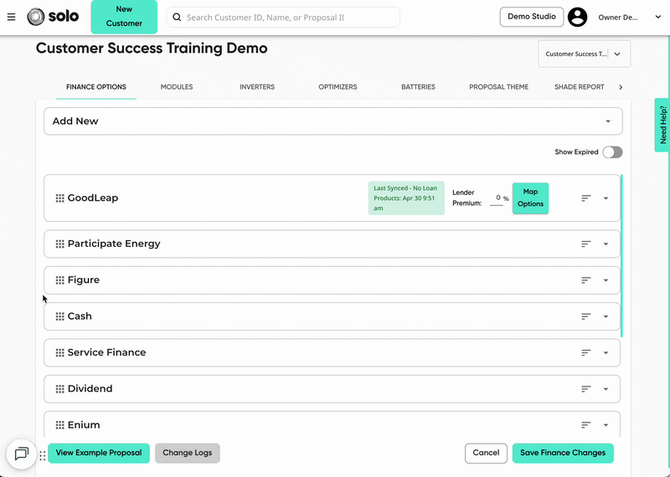Switch to the Inverters tab

[257, 87]
